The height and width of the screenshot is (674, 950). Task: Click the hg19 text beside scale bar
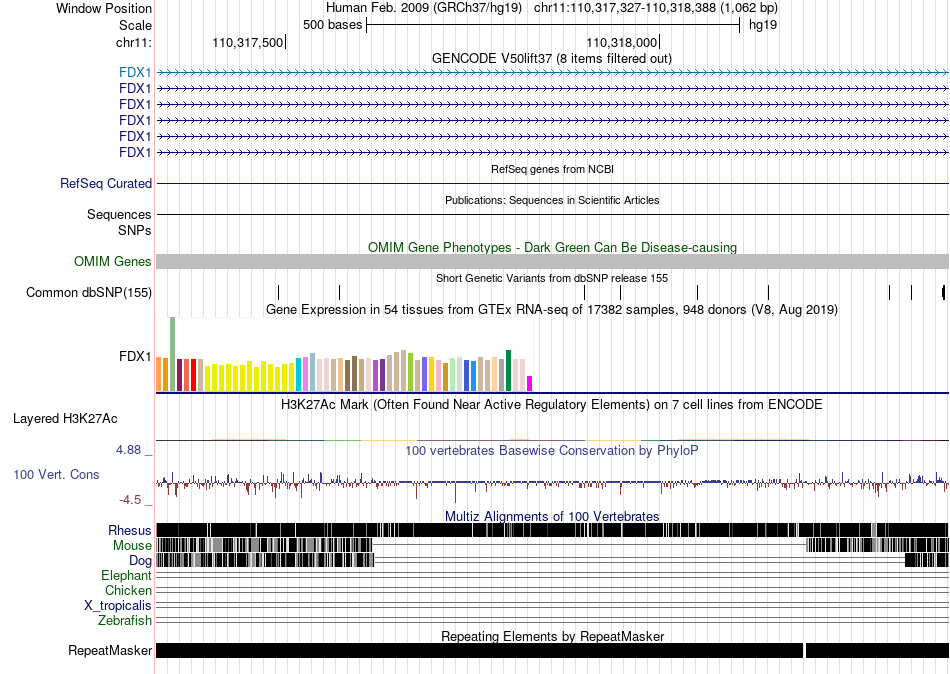click(x=763, y=25)
